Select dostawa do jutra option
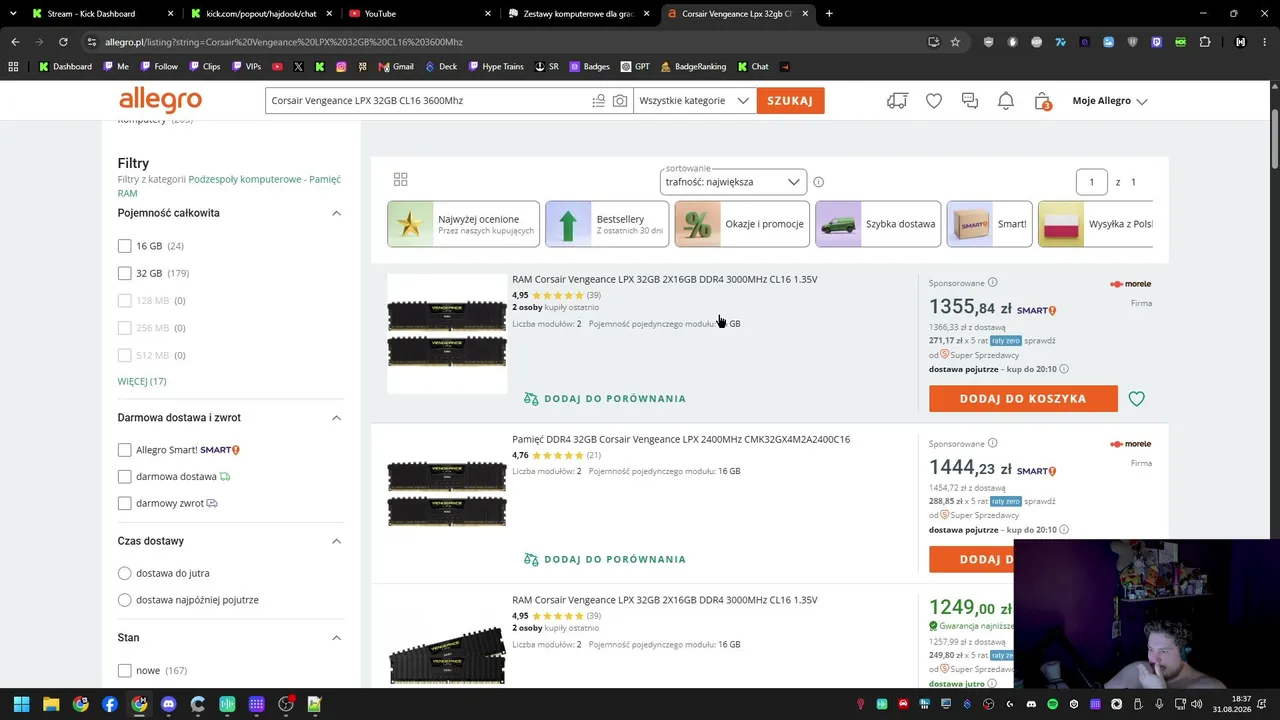Screen dimensions: 1280x720 tap(125, 573)
